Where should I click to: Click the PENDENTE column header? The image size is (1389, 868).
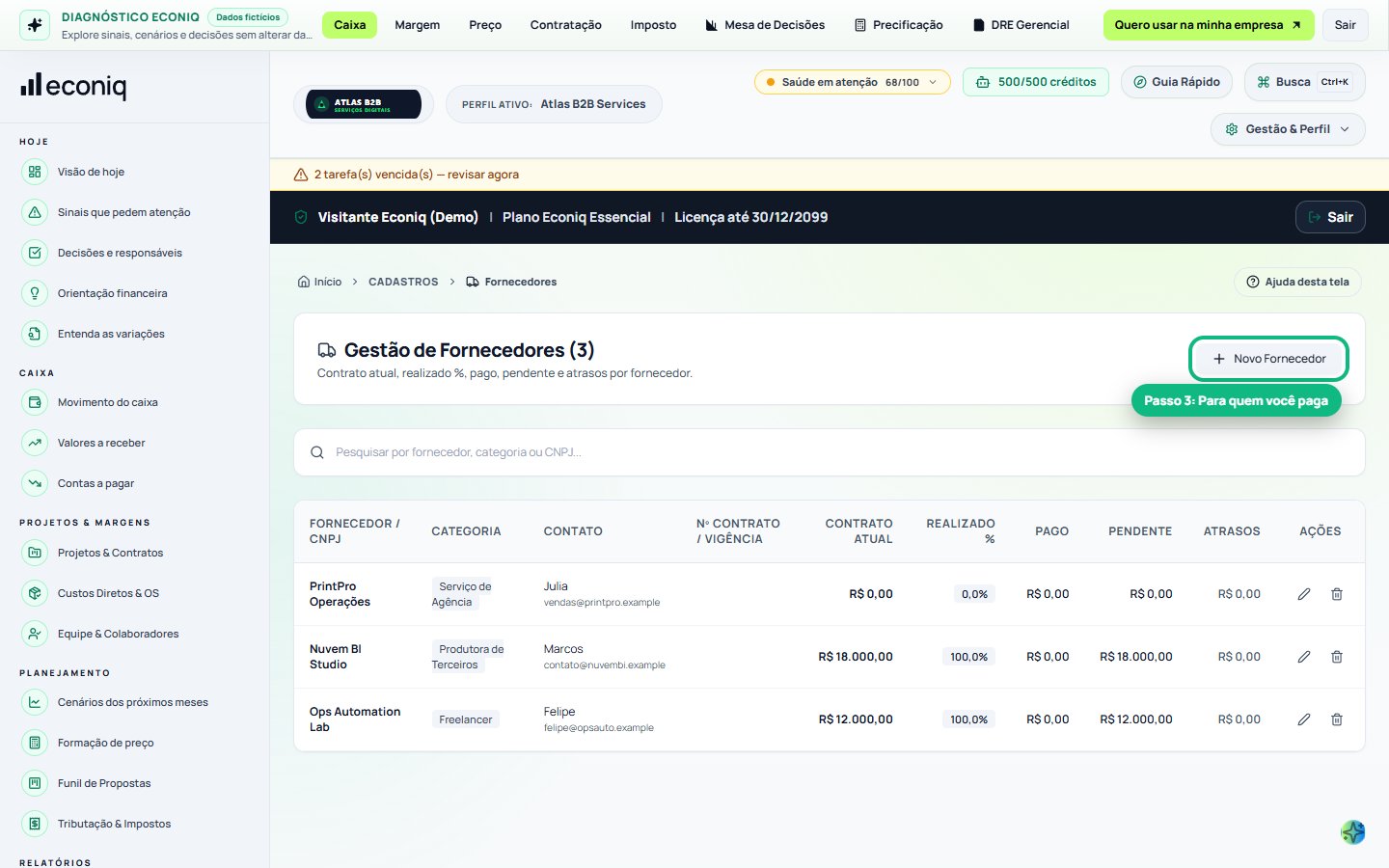coord(1140,531)
